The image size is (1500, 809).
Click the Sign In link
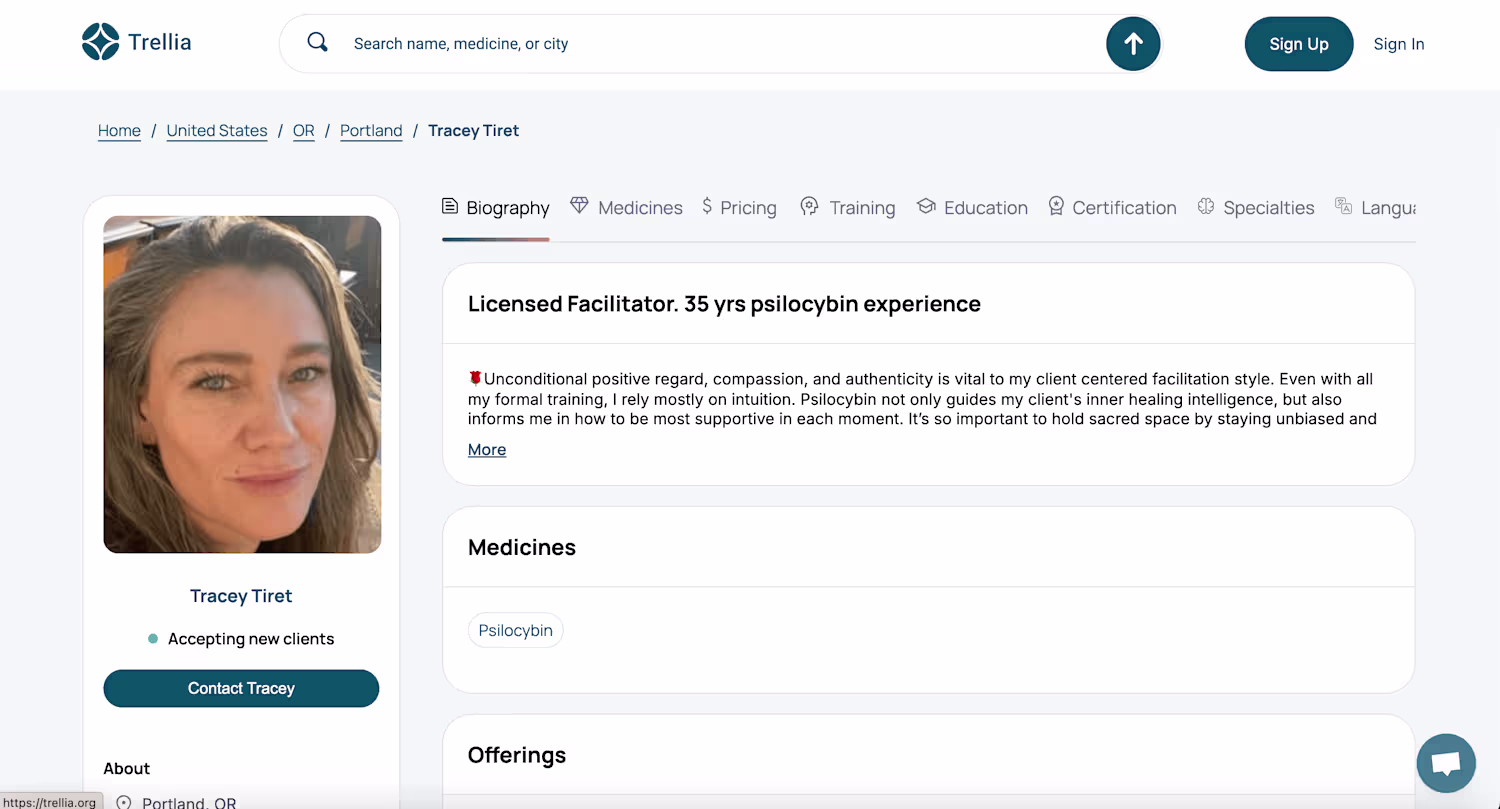(x=1398, y=44)
